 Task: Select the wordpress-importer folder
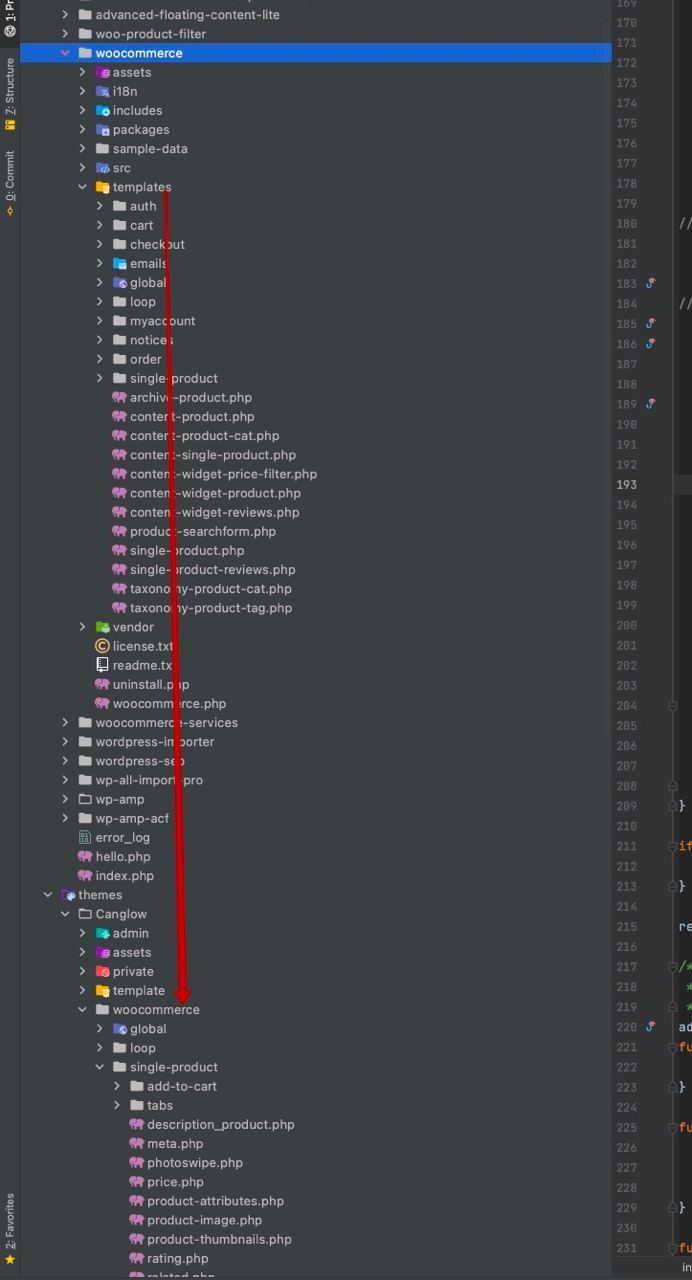pos(155,742)
